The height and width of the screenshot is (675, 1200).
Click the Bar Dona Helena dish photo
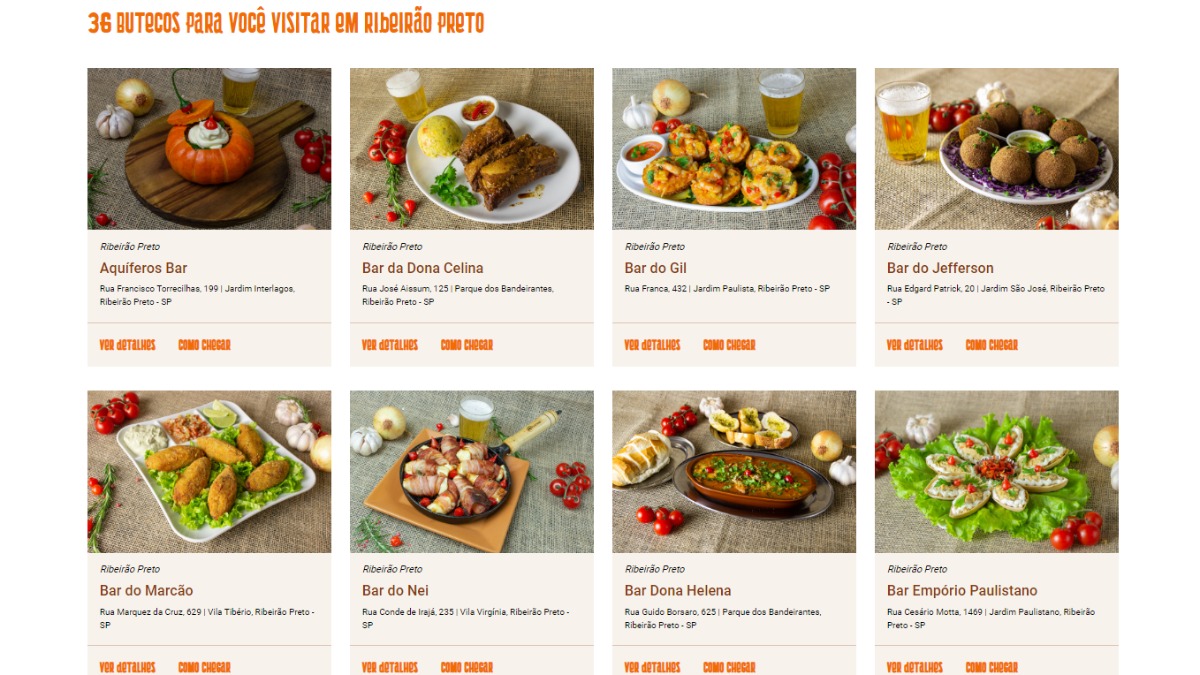coord(734,472)
